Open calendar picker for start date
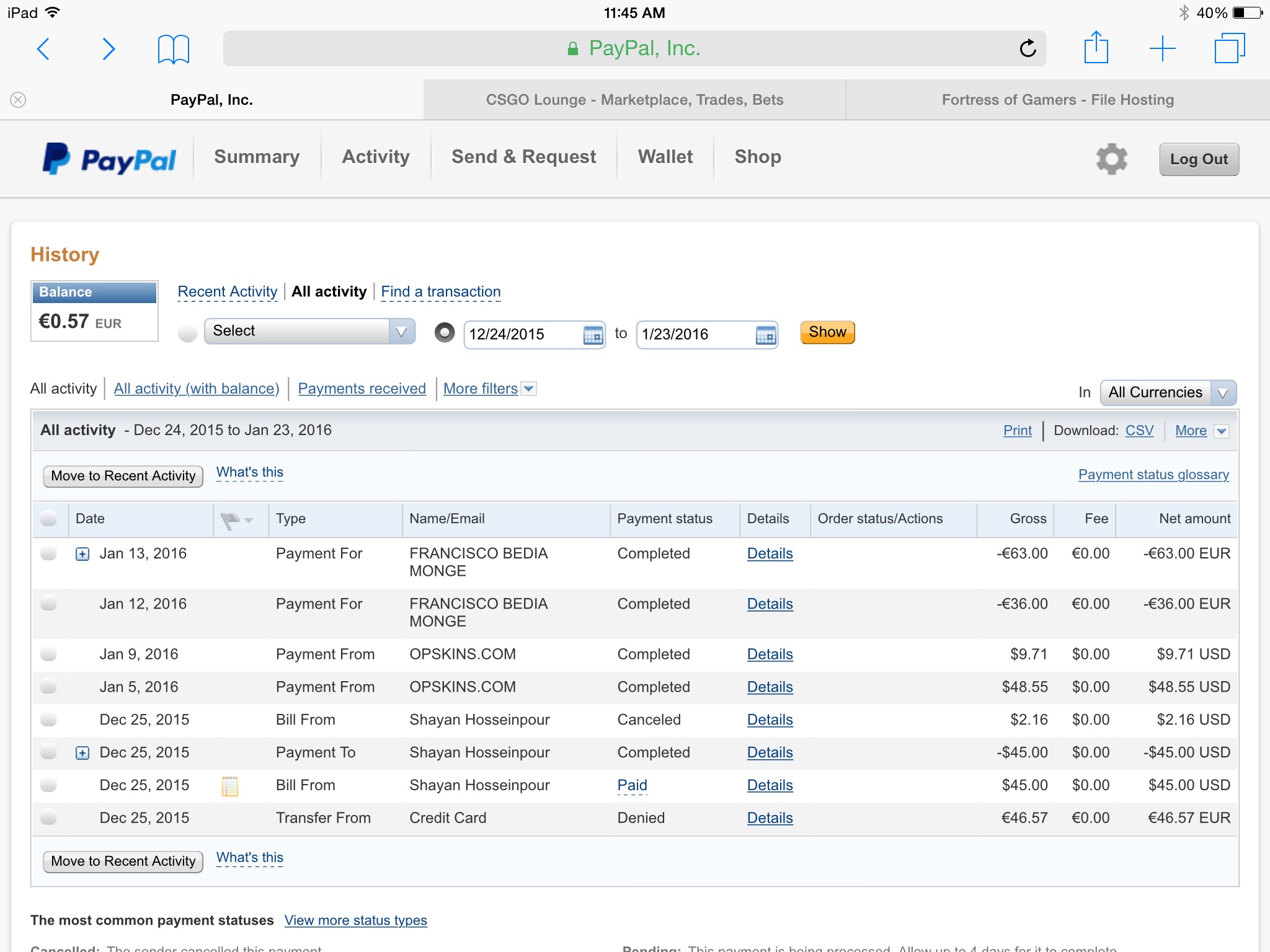 click(x=593, y=335)
